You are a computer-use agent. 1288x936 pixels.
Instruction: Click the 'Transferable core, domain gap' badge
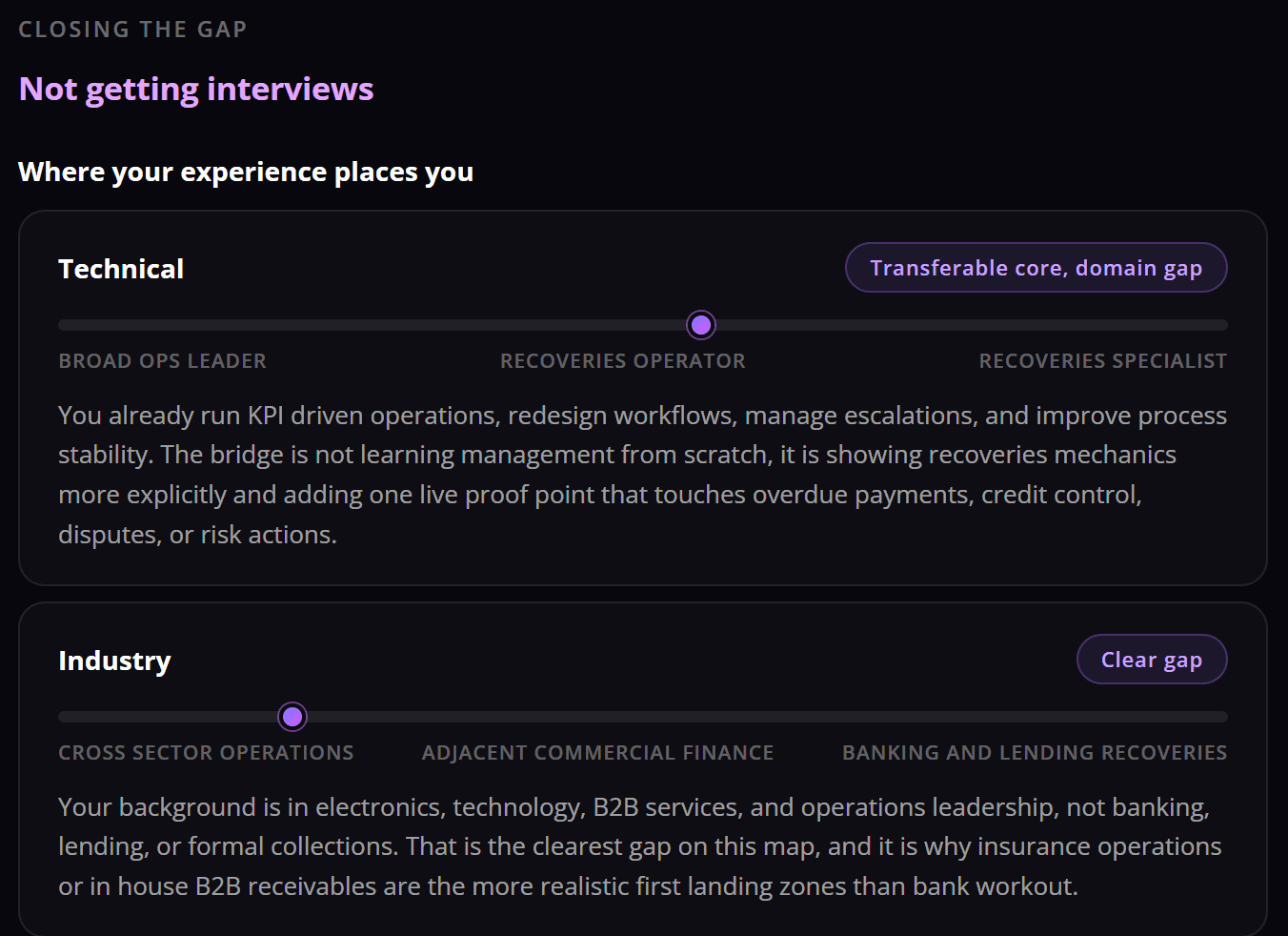pyautogui.click(x=1036, y=268)
